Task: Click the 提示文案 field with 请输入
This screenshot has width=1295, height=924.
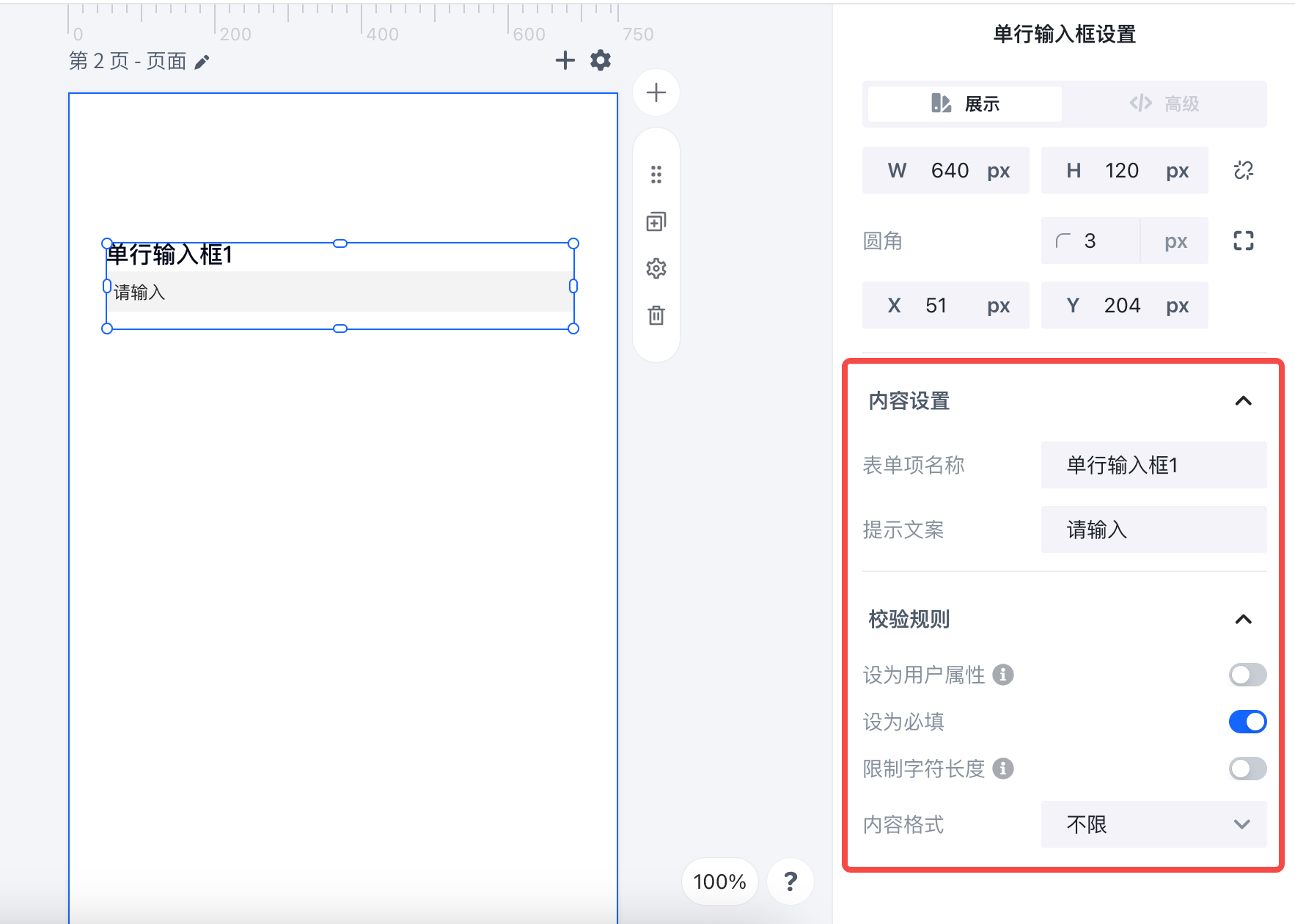Action: pyautogui.click(x=1153, y=529)
